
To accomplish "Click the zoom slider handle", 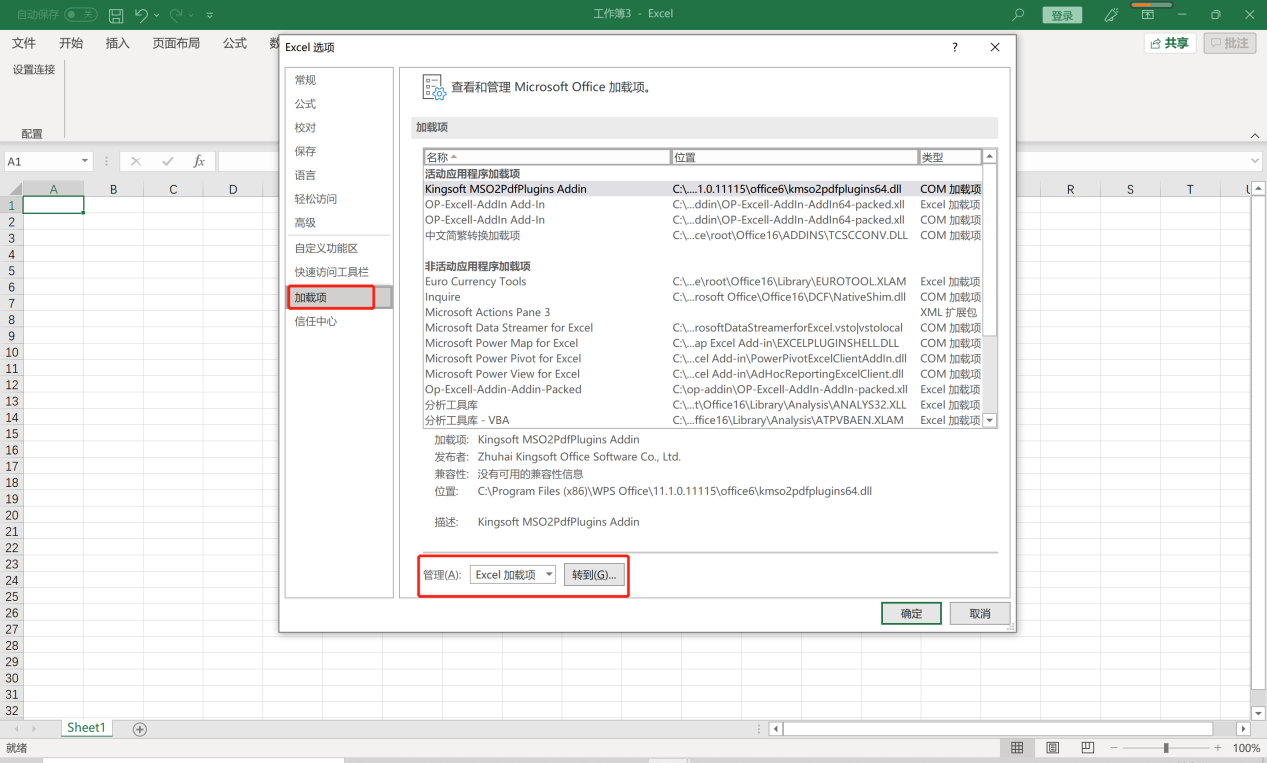I will coord(1166,748).
